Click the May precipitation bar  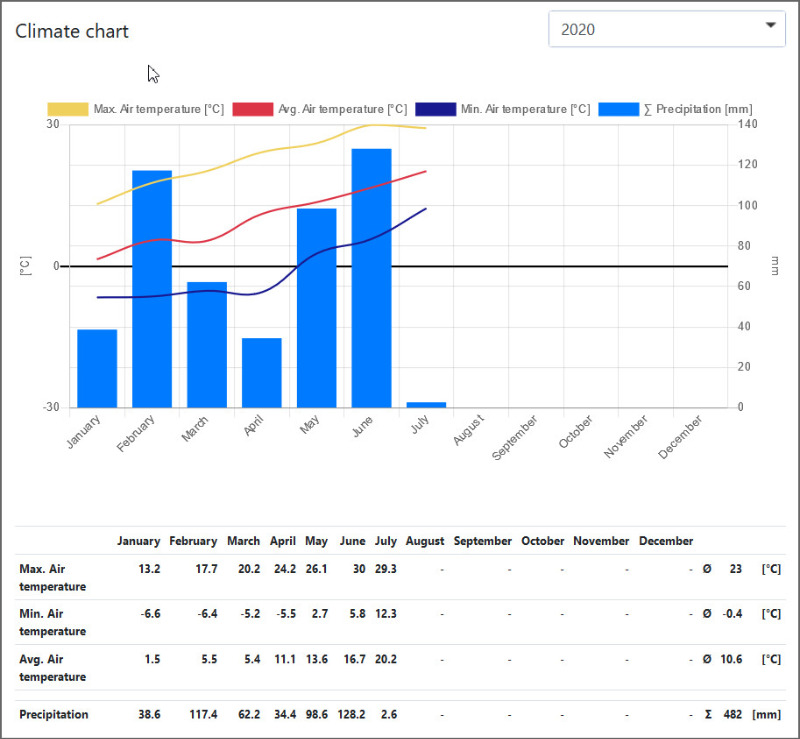point(316,308)
